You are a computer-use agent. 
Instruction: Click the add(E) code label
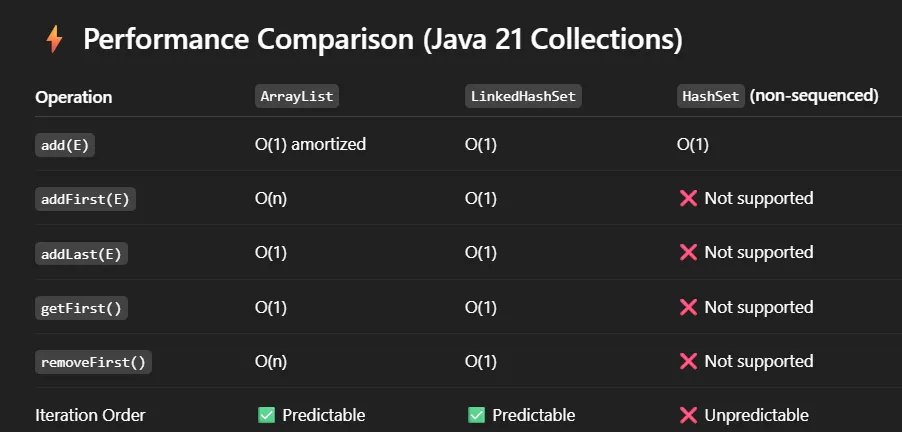65,145
